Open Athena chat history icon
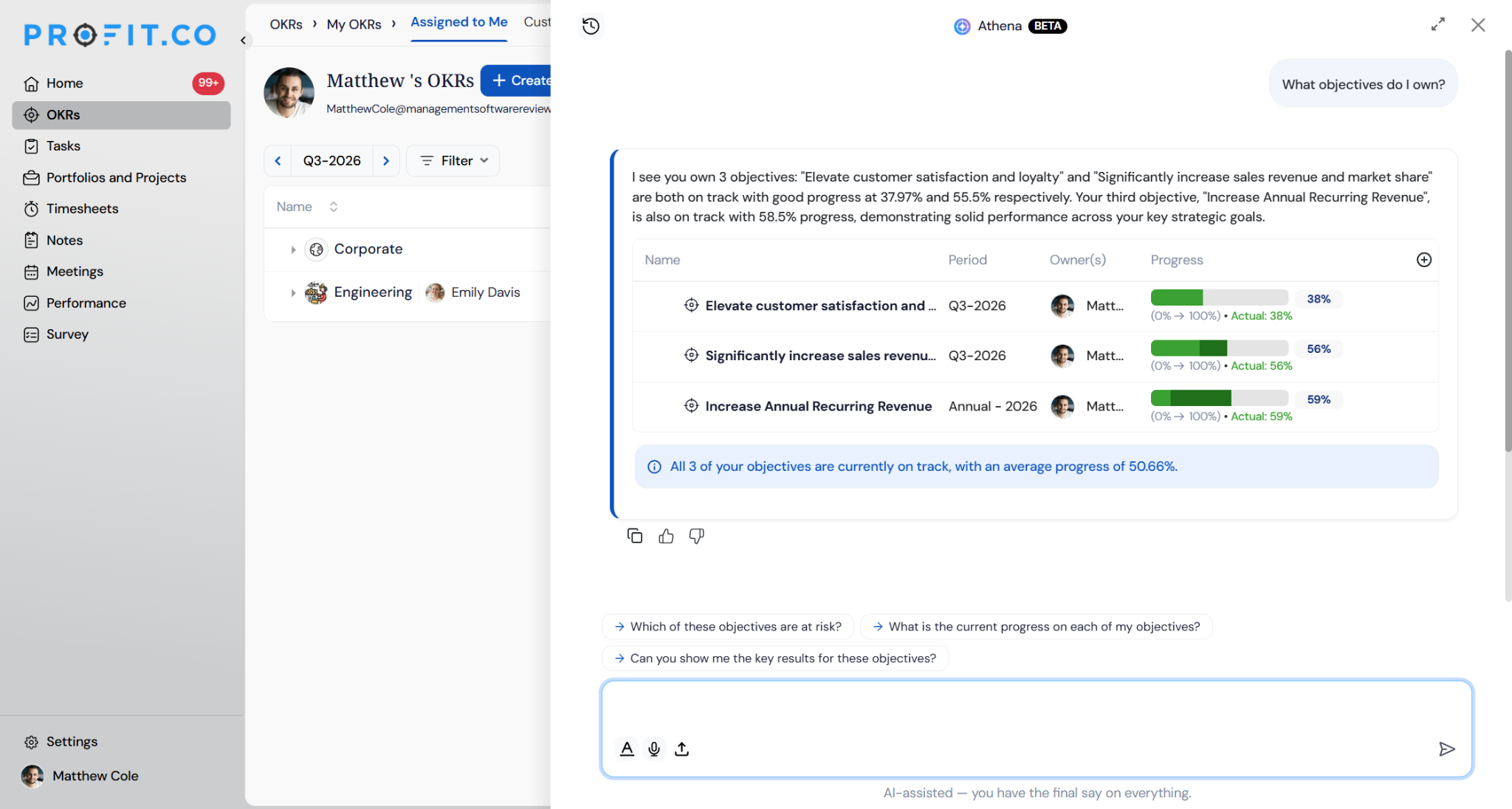1512x809 pixels. pos(591,27)
